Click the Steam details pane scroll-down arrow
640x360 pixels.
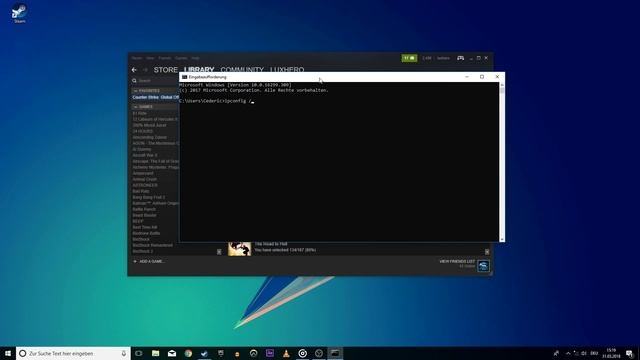click(x=487, y=252)
